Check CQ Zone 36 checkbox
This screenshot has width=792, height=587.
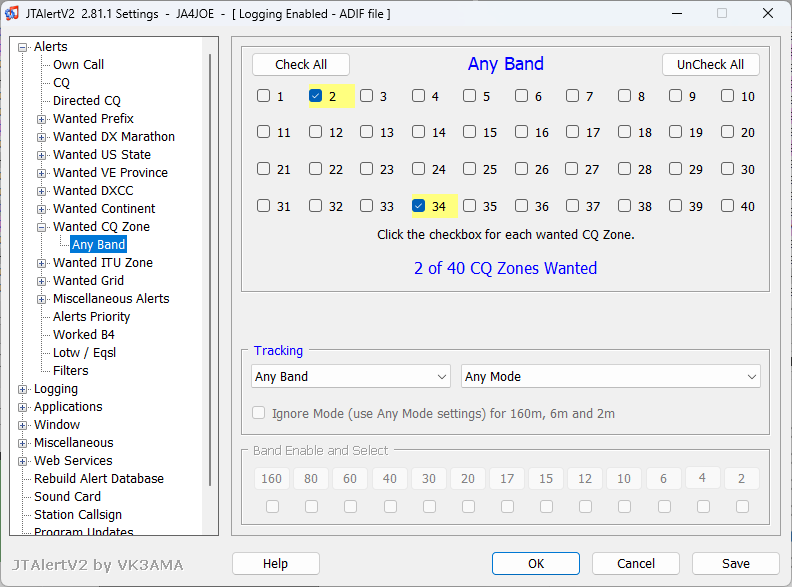point(521,206)
